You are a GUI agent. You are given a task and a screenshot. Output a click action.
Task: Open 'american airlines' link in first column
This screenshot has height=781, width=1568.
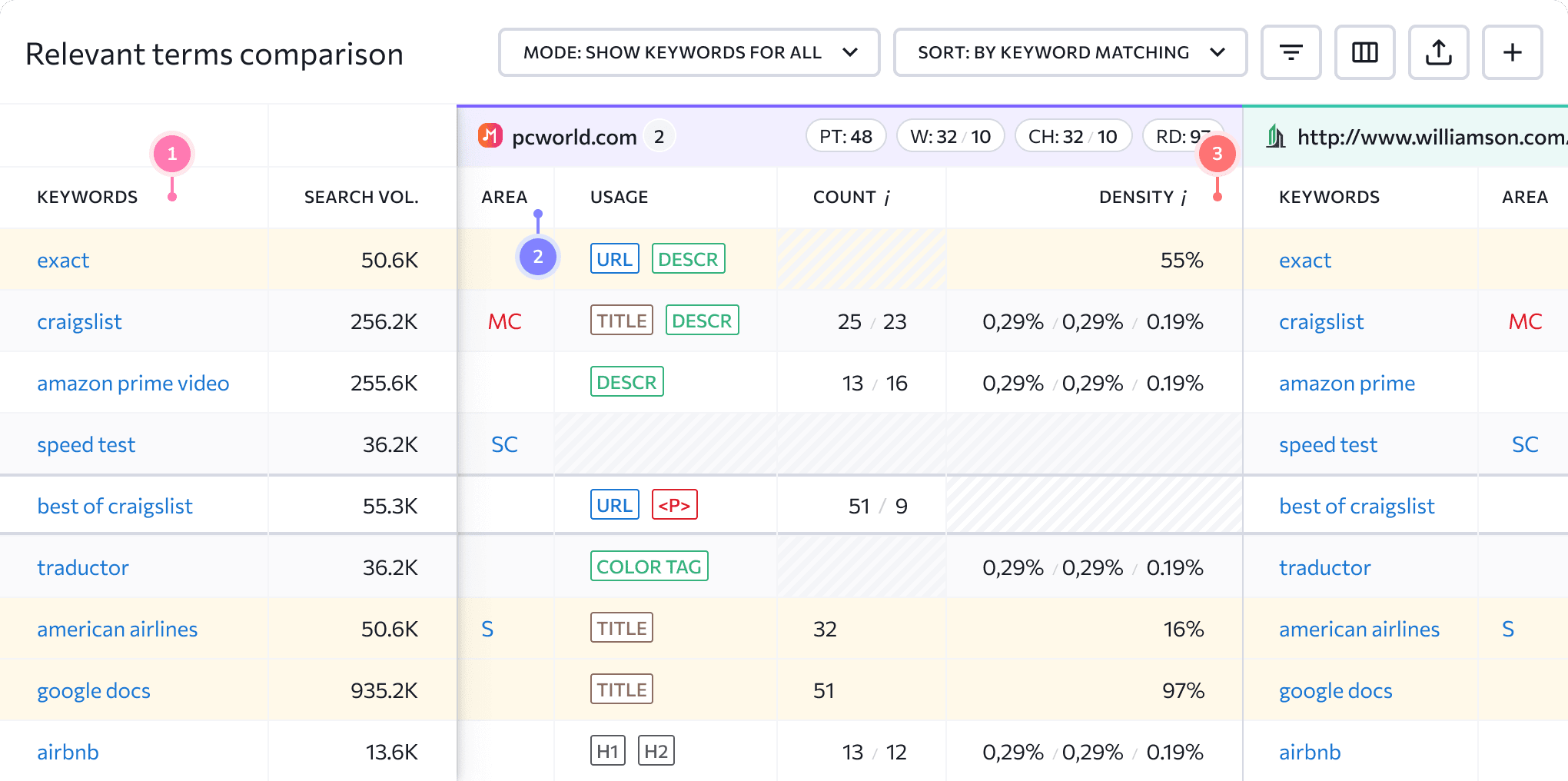pos(117,629)
